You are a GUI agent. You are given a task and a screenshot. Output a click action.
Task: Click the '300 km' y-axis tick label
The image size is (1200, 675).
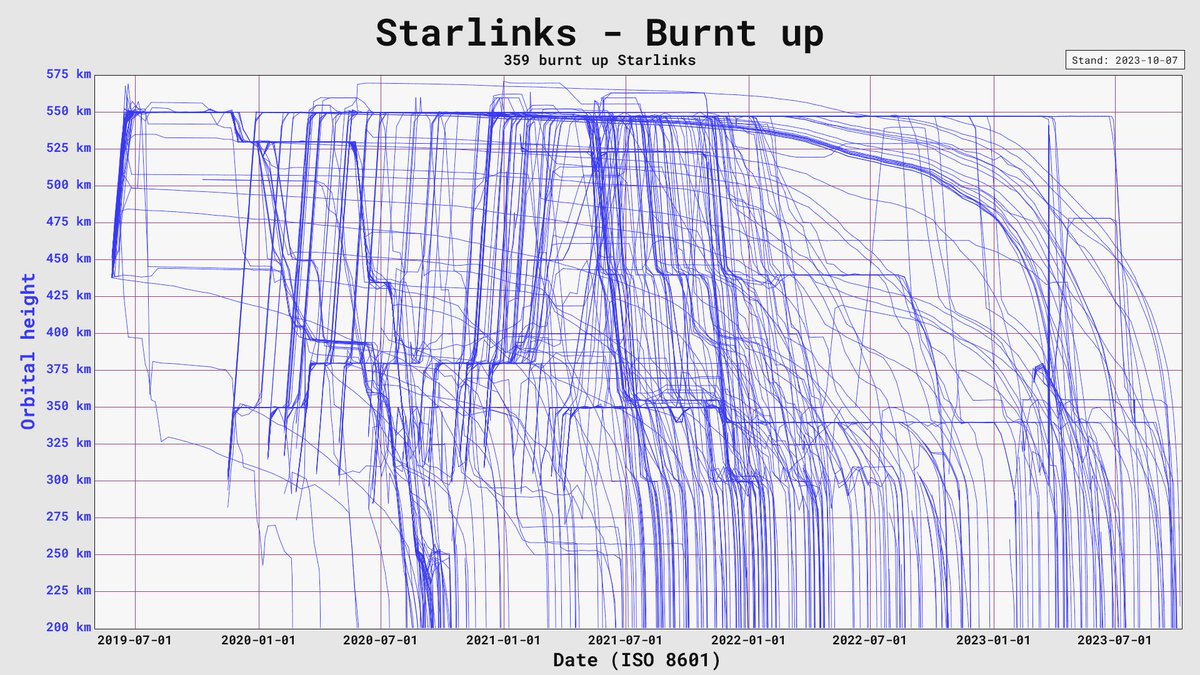tap(68, 480)
